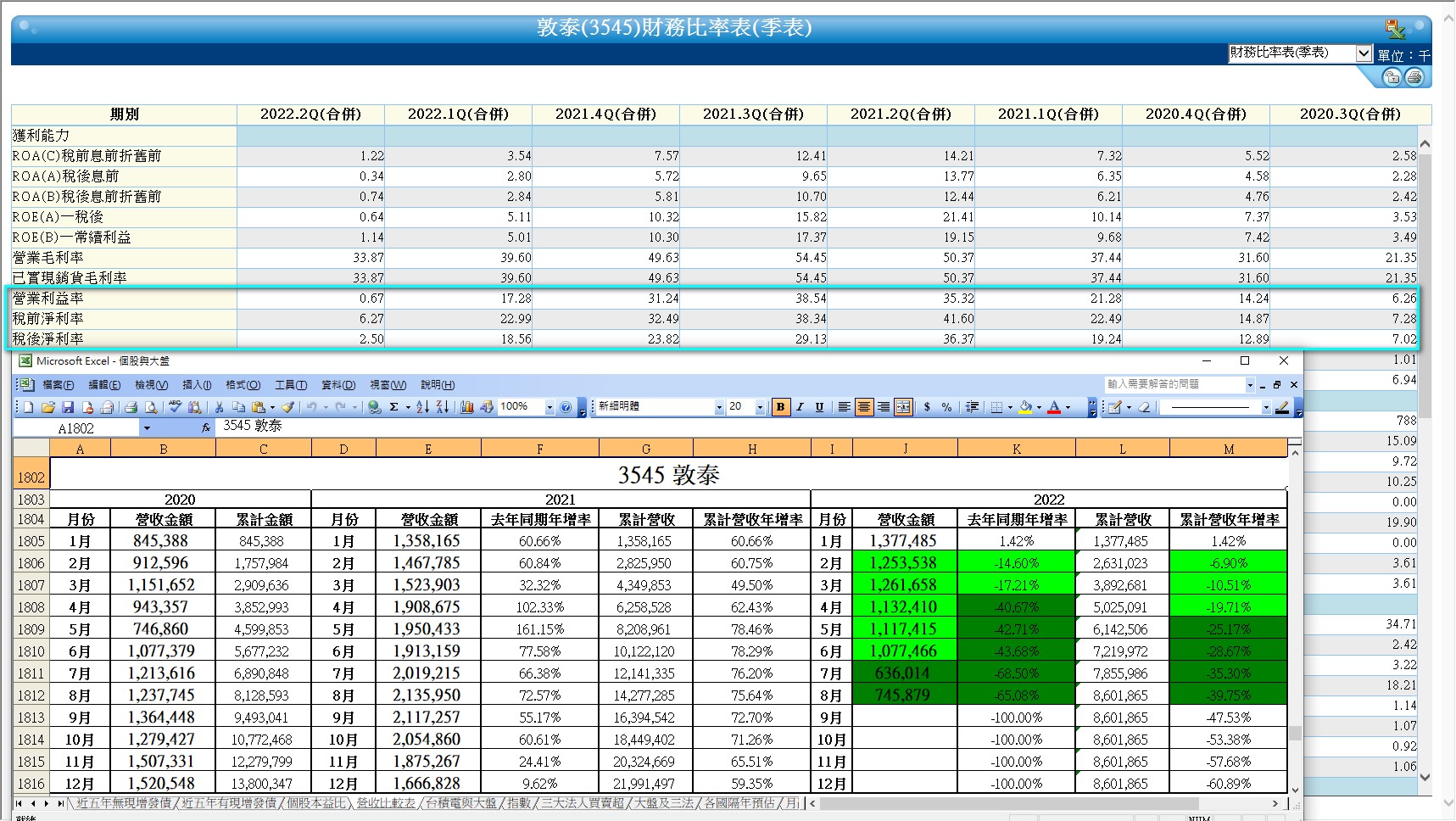The image size is (1456, 821).
Task: Select column header K
Action: click(1017, 449)
